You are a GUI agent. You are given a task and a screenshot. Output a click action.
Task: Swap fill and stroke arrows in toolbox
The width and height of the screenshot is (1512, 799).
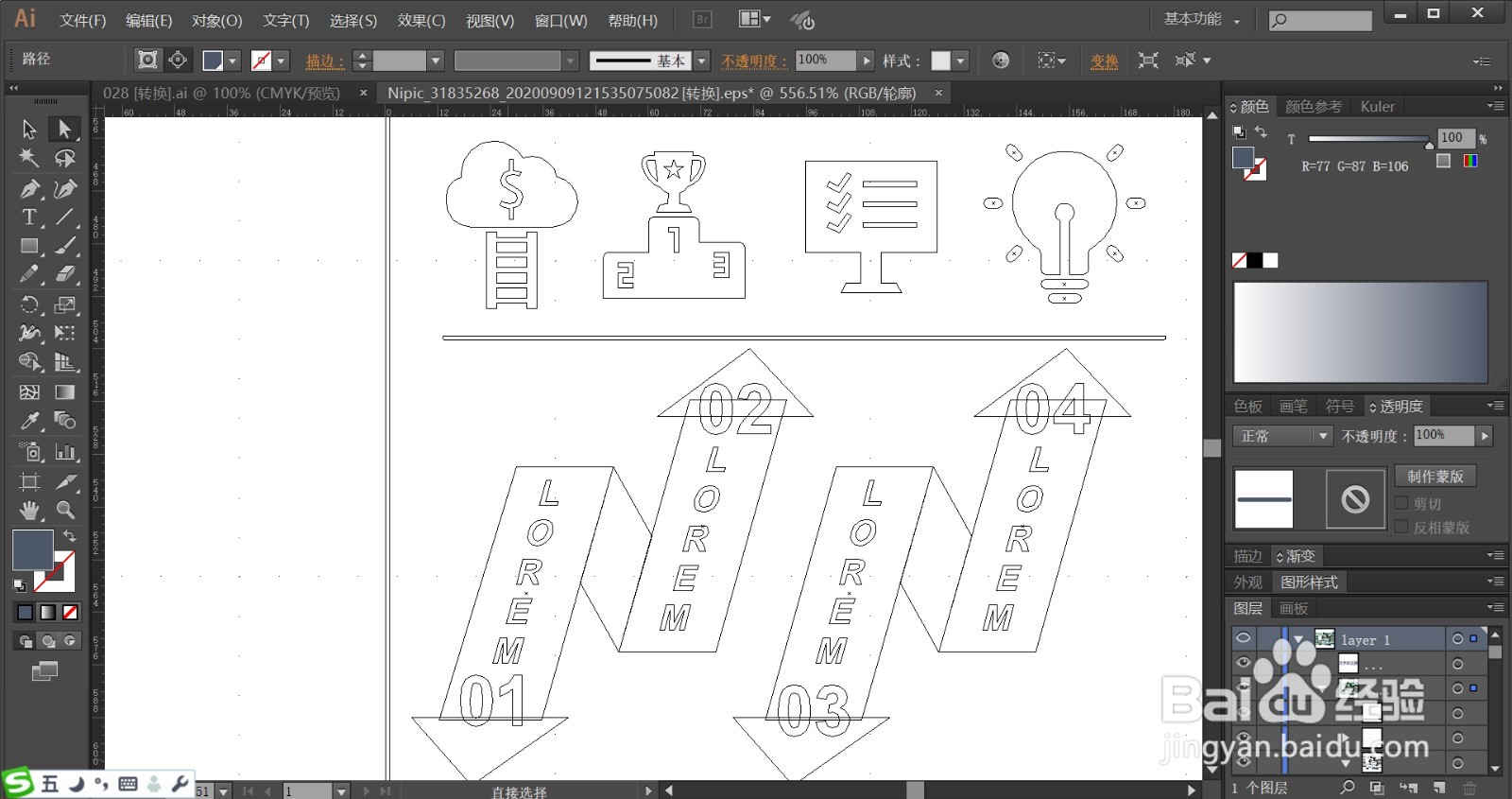69,535
